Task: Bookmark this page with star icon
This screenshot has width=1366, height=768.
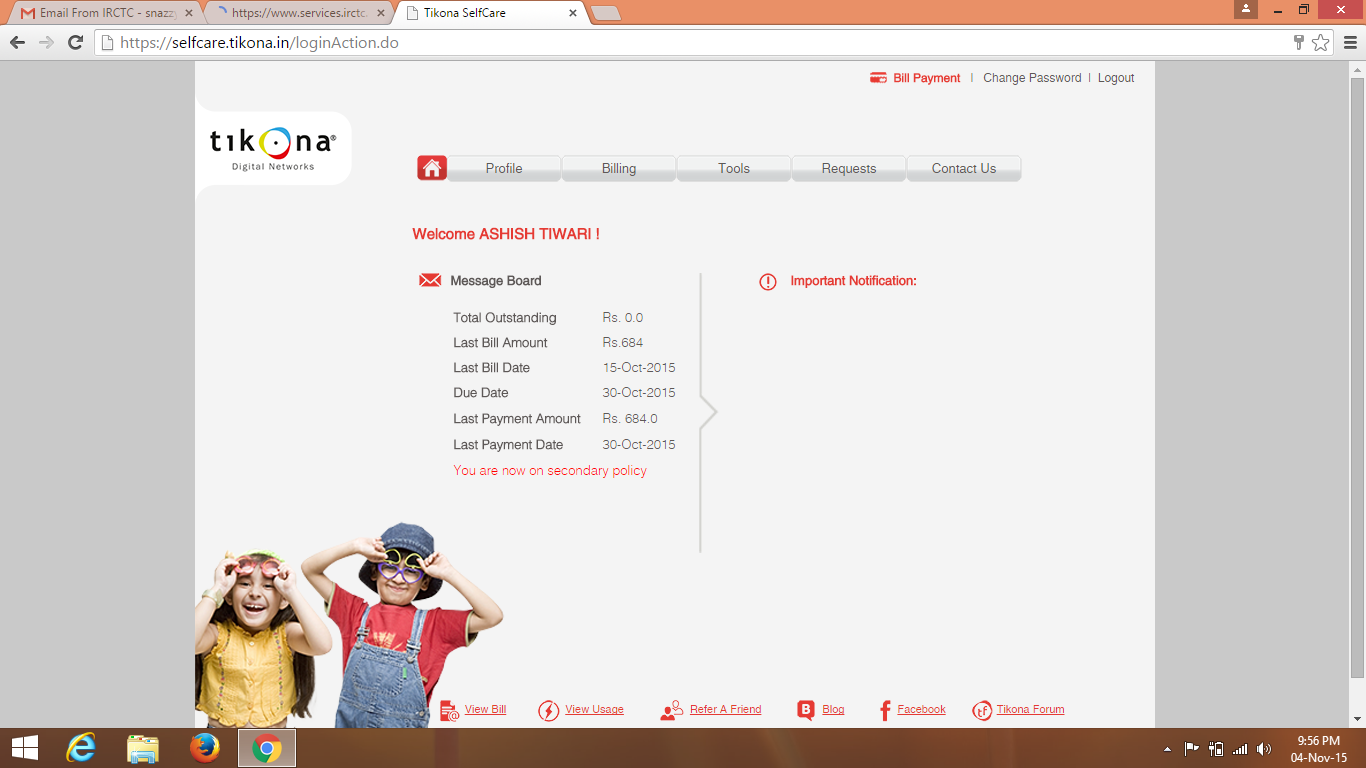Action: pyautogui.click(x=1321, y=43)
